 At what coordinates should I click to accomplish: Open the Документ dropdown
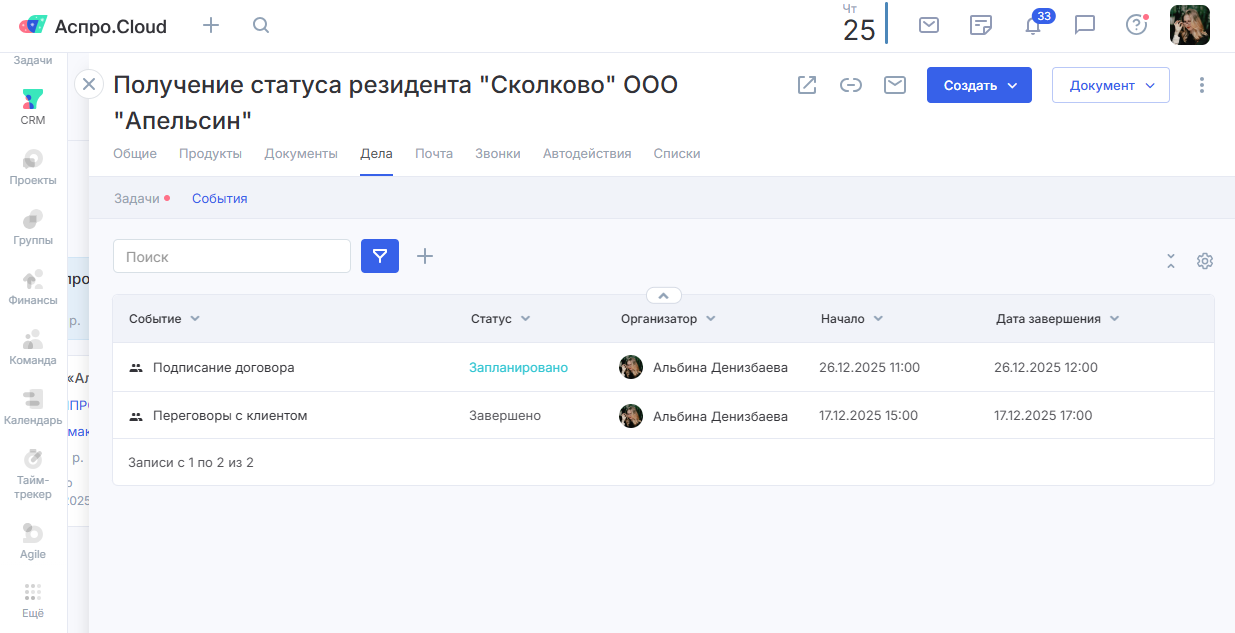click(x=1110, y=86)
